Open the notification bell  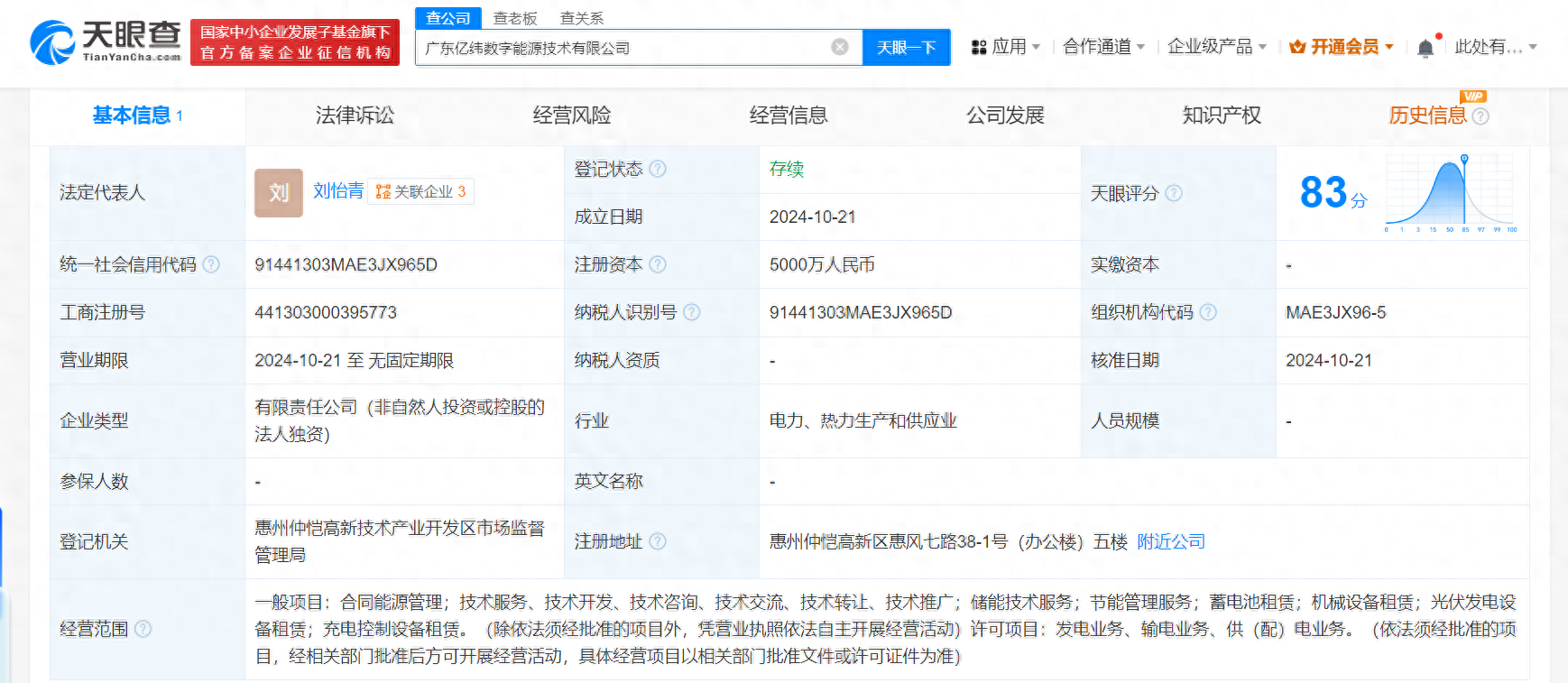pyautogui.click(x=1425, y=48)
